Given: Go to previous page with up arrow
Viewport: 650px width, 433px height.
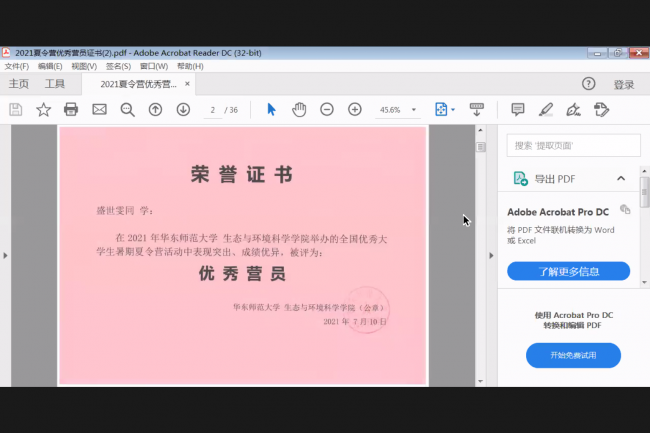Looking at the screenshot, I should [155, 109].
